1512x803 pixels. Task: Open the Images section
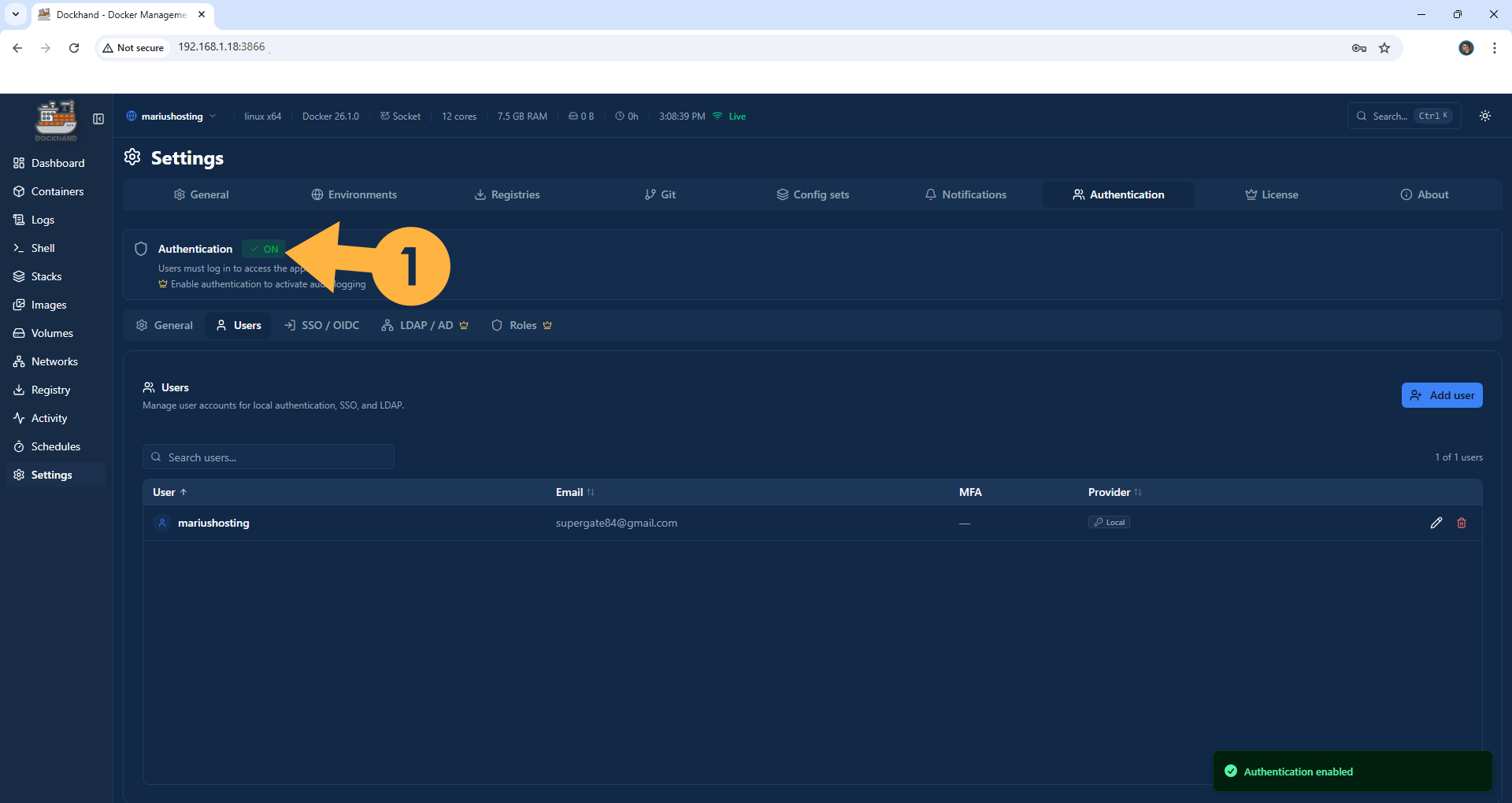tap(48, 305)
